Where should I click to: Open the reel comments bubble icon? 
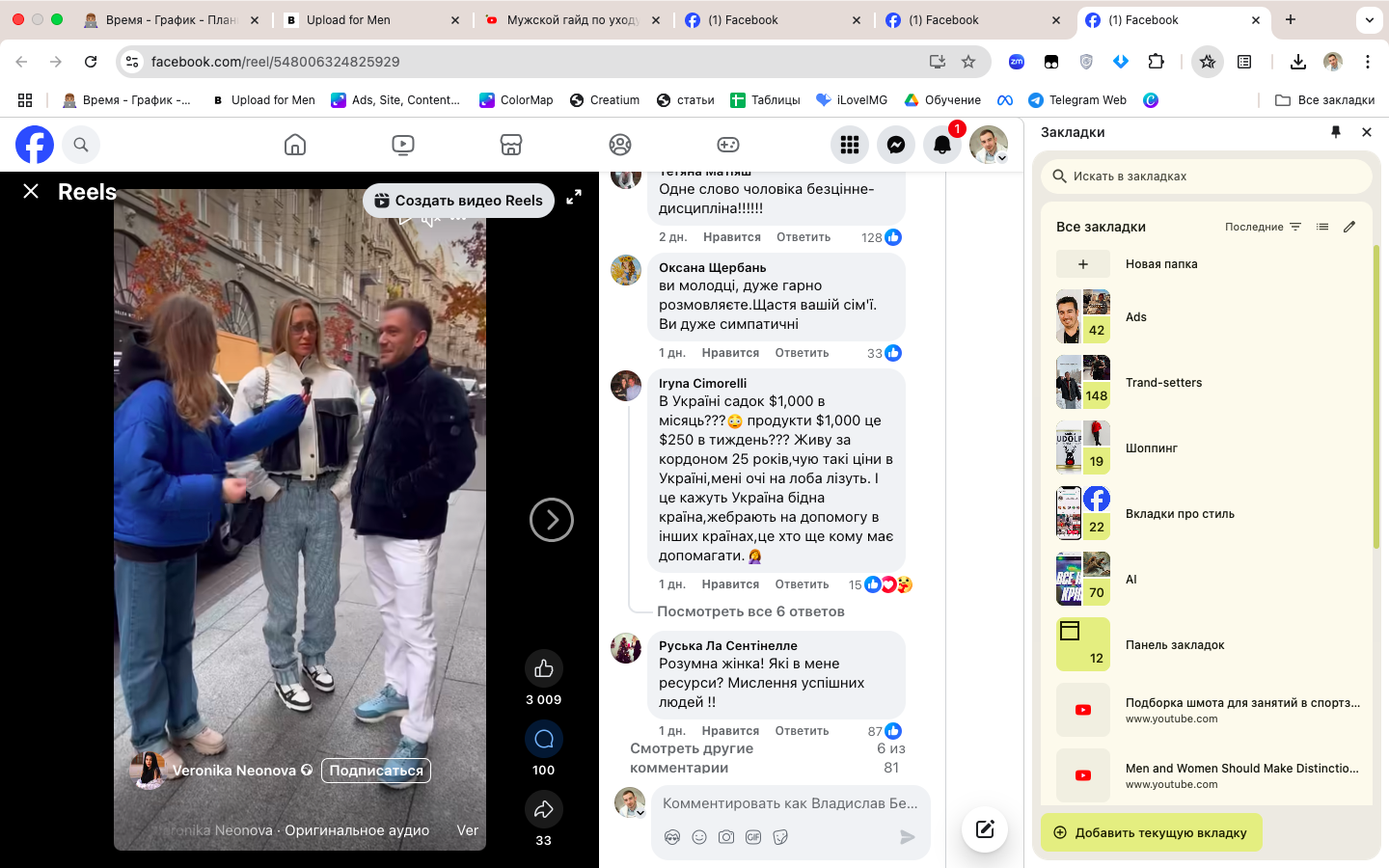pyautogui.click(x=544, y=739)
